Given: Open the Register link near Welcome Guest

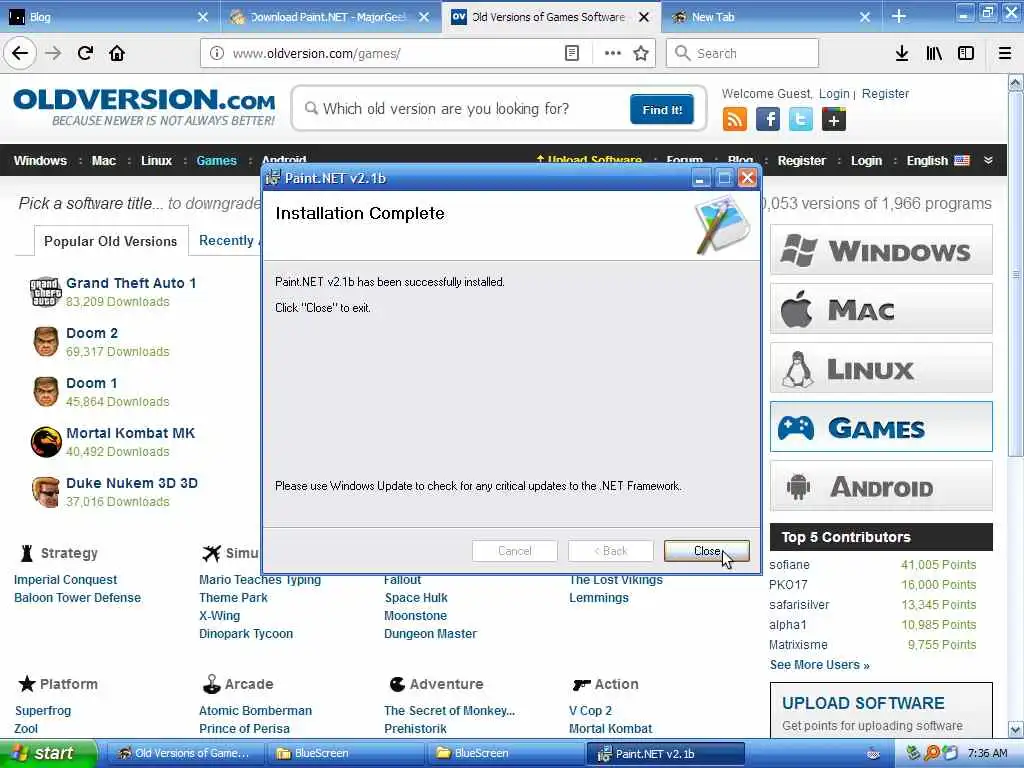Looking at the screenshot, I should coord(885,93).
